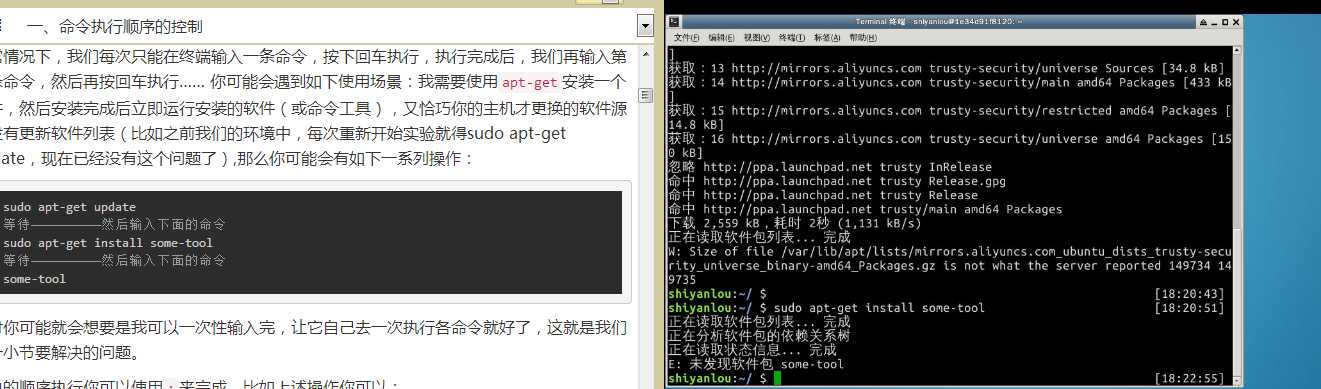This screenshot has height=389, width=1321.
Task: Open the 编辑(E) menu in Terminal
Action: [x=721, y=37]
